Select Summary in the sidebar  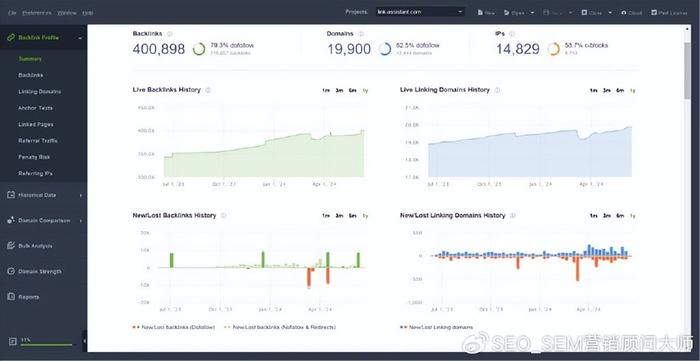coord(30,59)
